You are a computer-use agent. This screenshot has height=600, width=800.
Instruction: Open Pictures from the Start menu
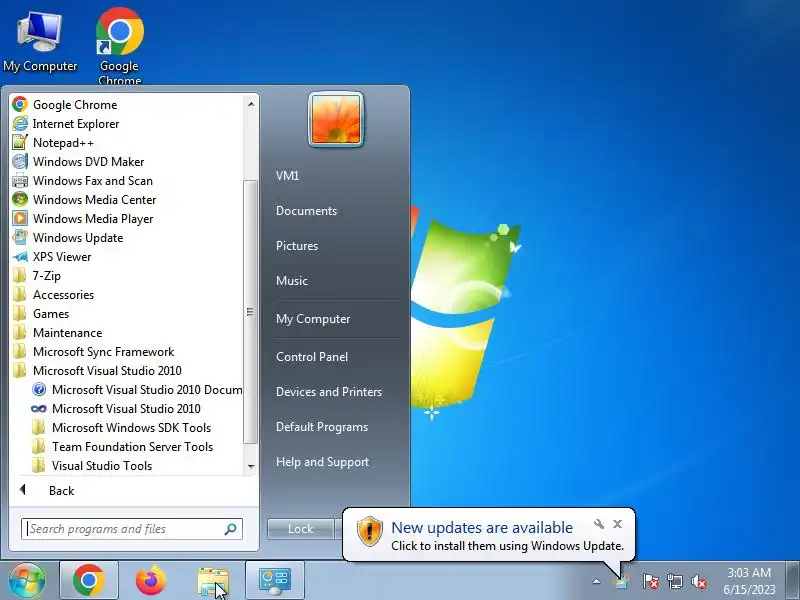click(x=297, y=245)
